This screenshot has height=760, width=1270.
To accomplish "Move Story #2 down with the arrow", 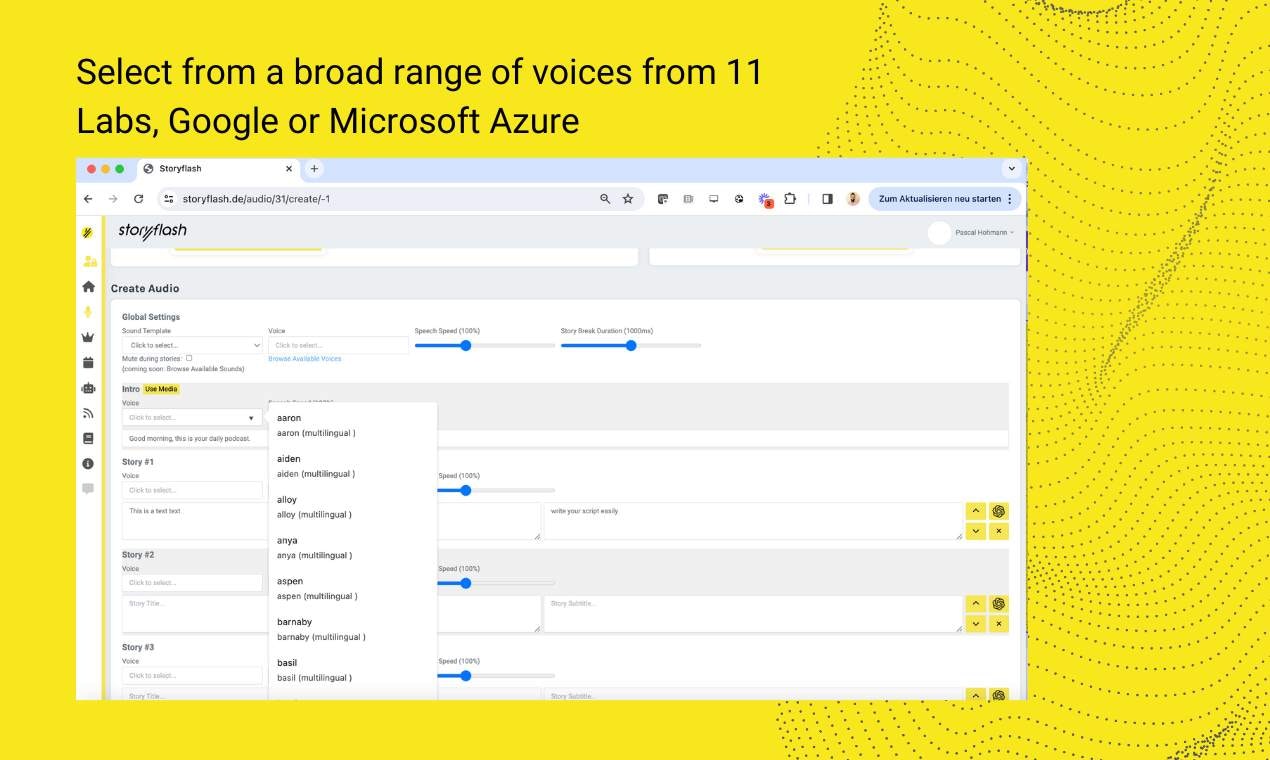I will (975, 624).
